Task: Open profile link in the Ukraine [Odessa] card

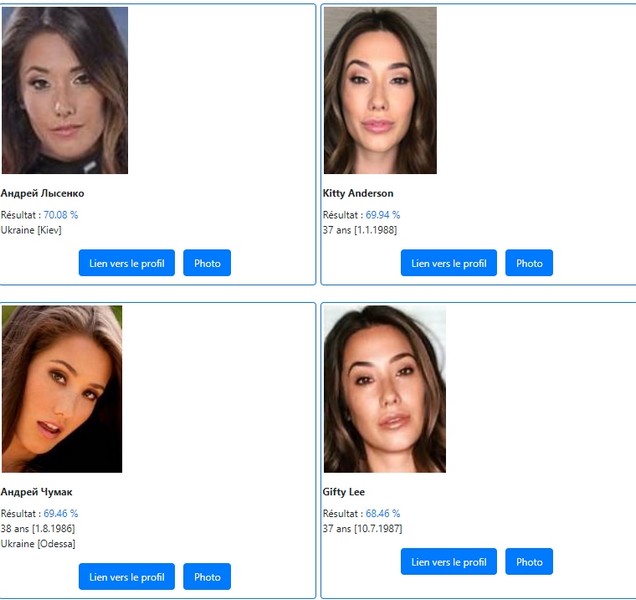Action: (127, 576)
